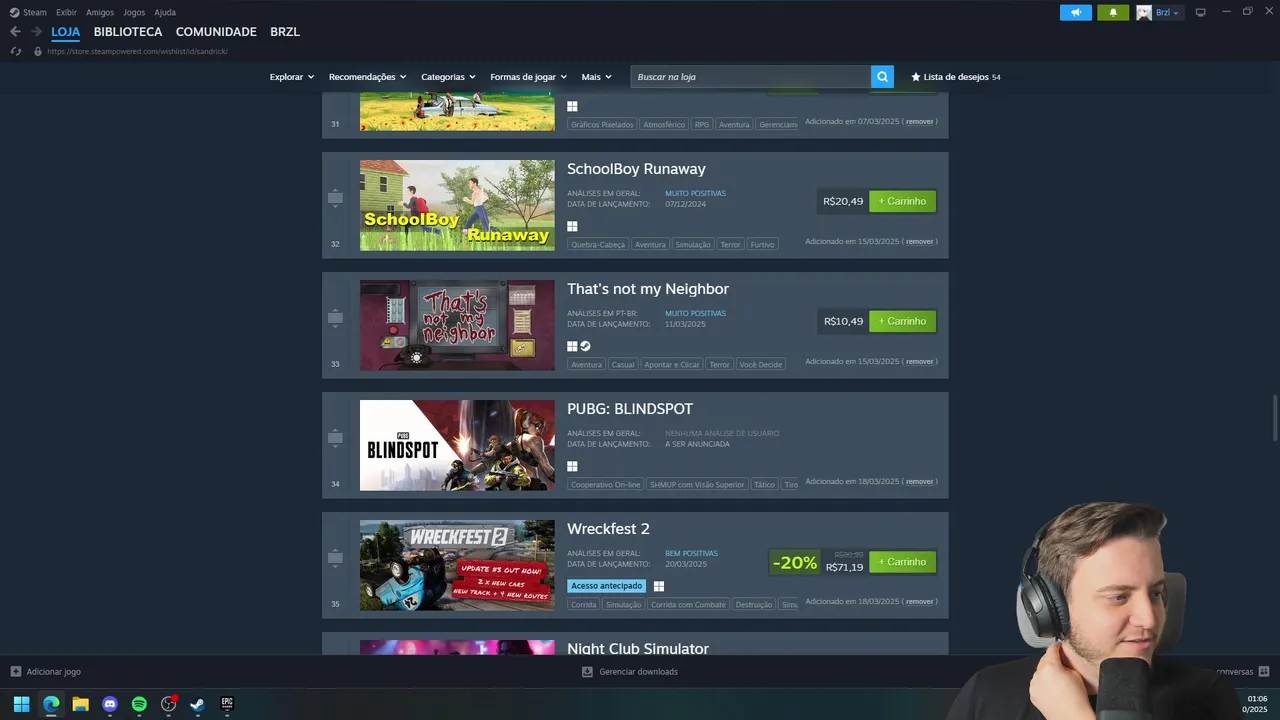Open the Jogos menu
The image size is (1280, 720).
pos(134,12)
